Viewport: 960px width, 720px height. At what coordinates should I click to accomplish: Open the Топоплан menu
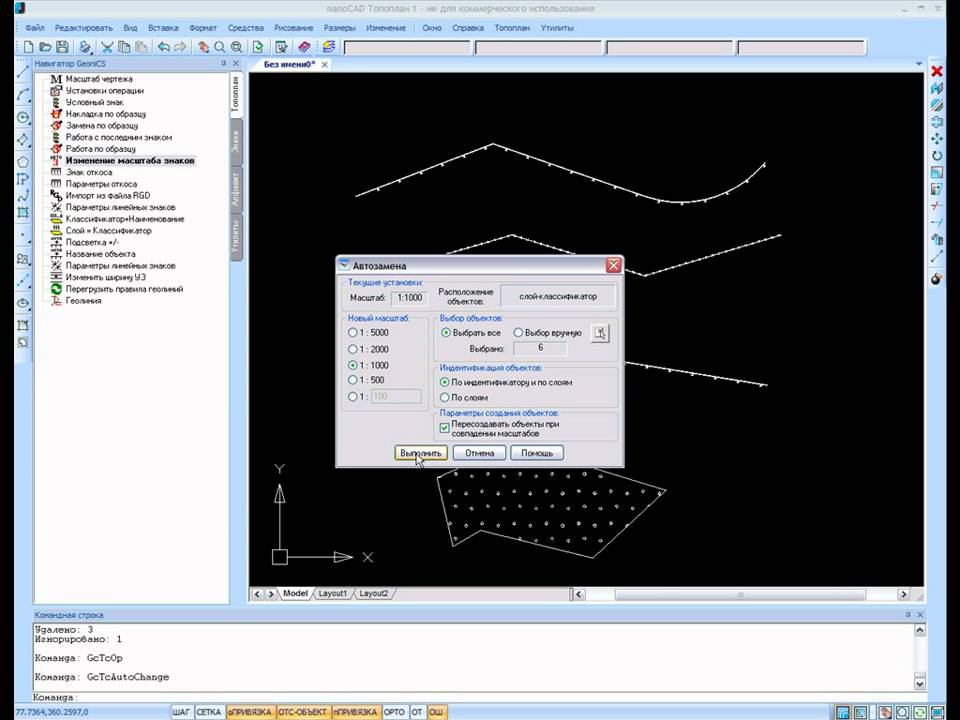tap(512, 28)
